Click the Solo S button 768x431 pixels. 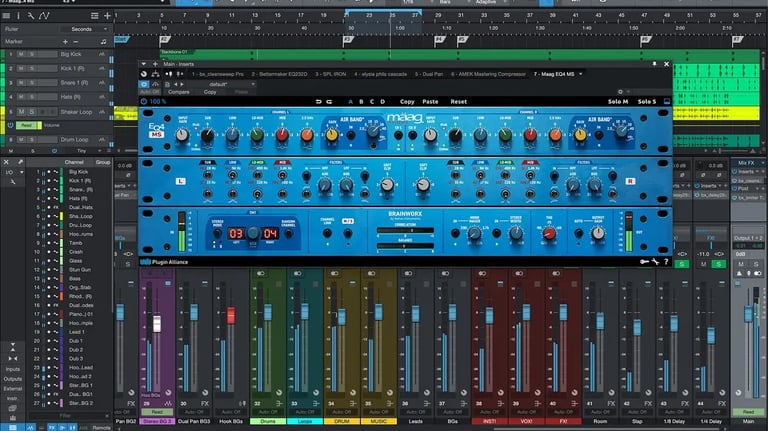[x=647, y=101]
